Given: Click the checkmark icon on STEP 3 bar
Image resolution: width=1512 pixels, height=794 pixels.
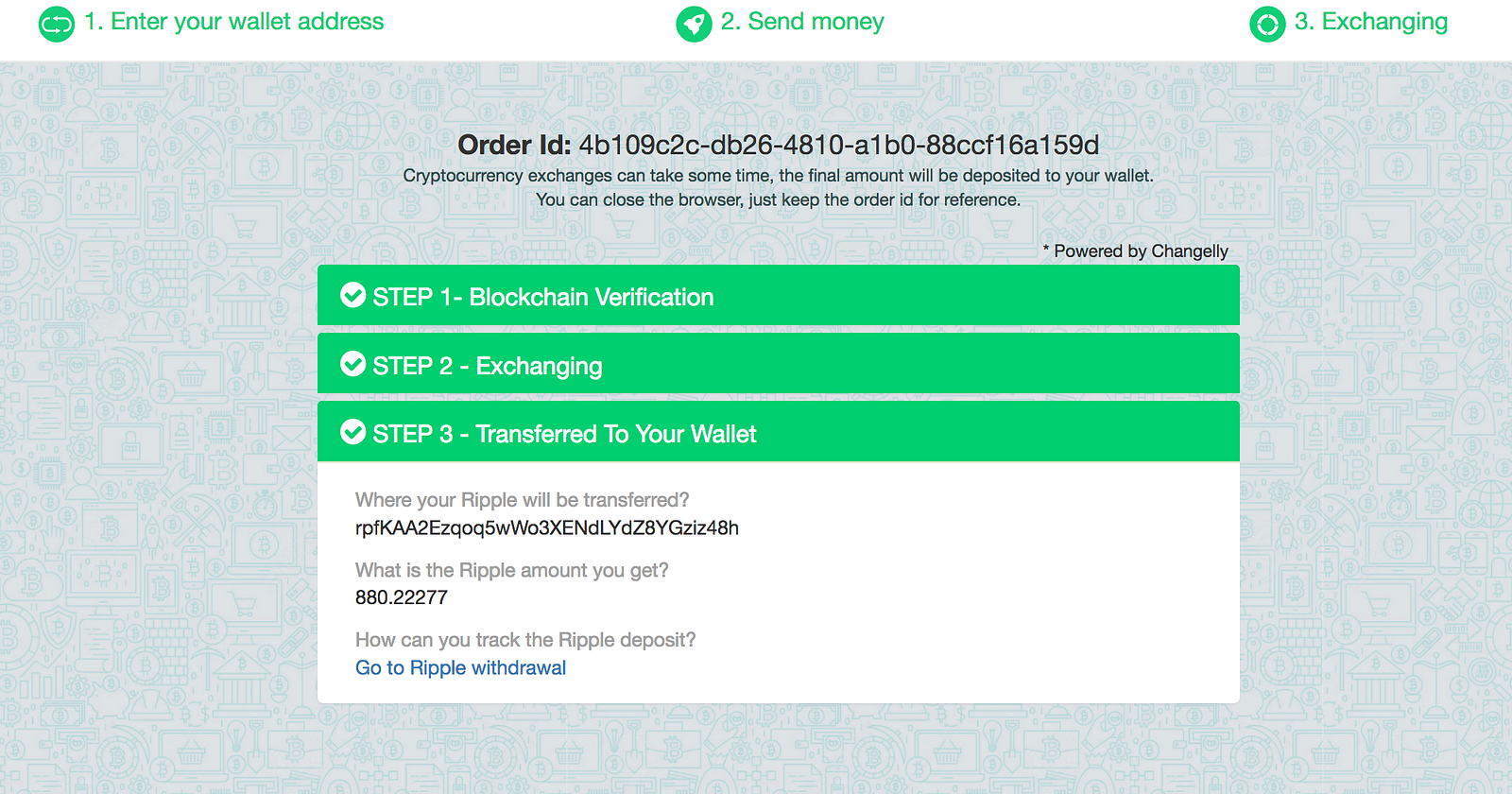Looking at the screenshot, I should [352, 432].
